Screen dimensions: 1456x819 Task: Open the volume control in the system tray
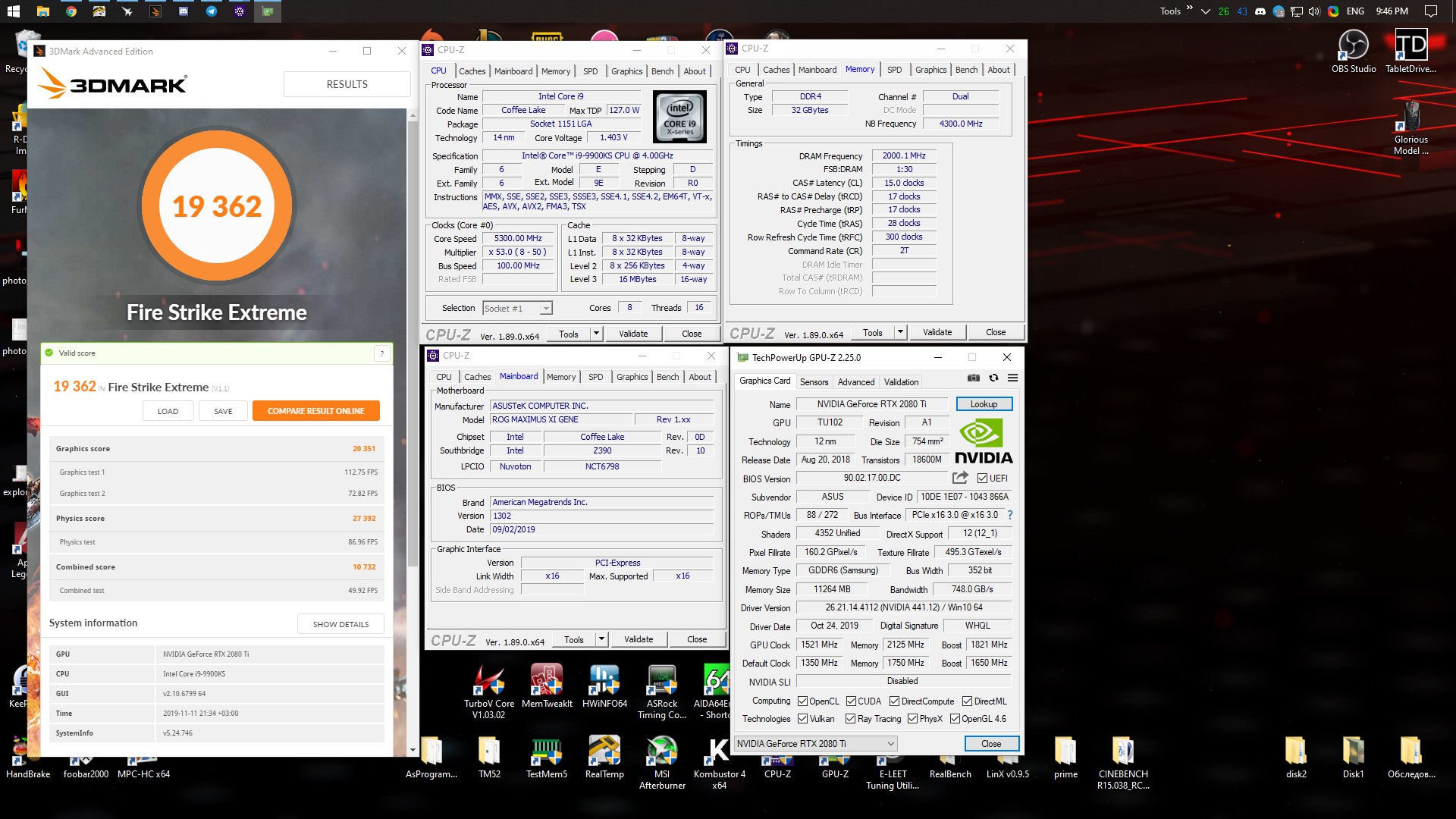1314,11
